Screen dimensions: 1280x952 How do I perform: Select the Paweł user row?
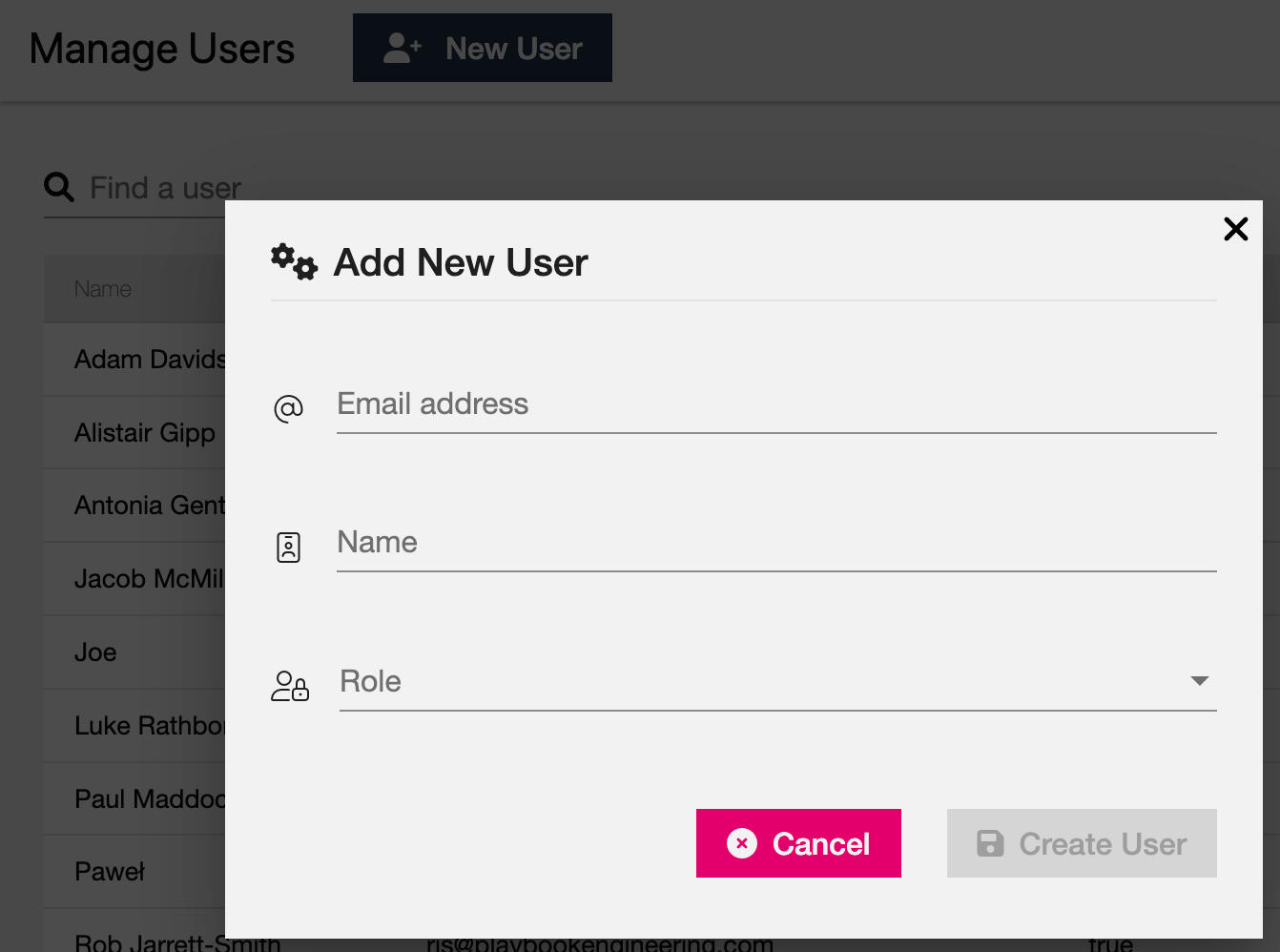[x=134, y=872]
